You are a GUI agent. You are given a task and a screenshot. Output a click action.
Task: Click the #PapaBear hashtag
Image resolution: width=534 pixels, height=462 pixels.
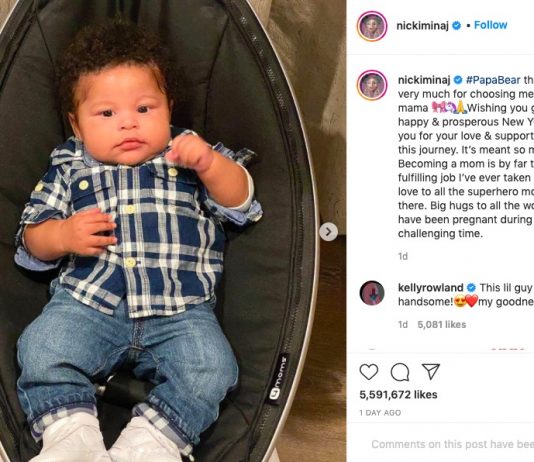pos(493,80)
